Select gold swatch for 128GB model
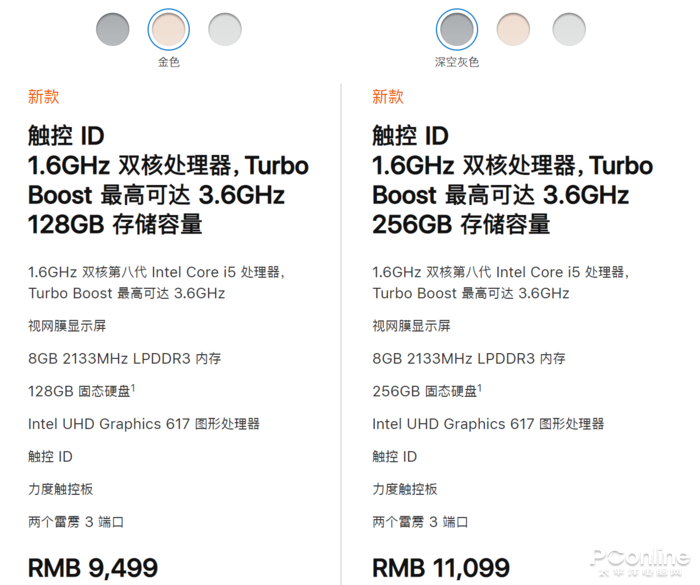This screenshot has width=700, height=585. tap(169, 29)
